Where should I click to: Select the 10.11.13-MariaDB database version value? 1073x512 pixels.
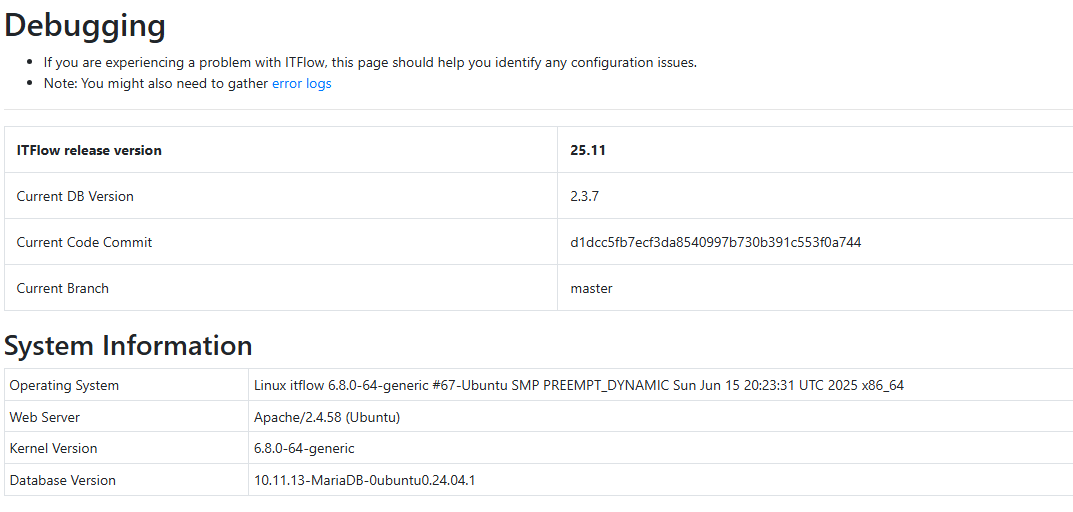coord(364,480)
